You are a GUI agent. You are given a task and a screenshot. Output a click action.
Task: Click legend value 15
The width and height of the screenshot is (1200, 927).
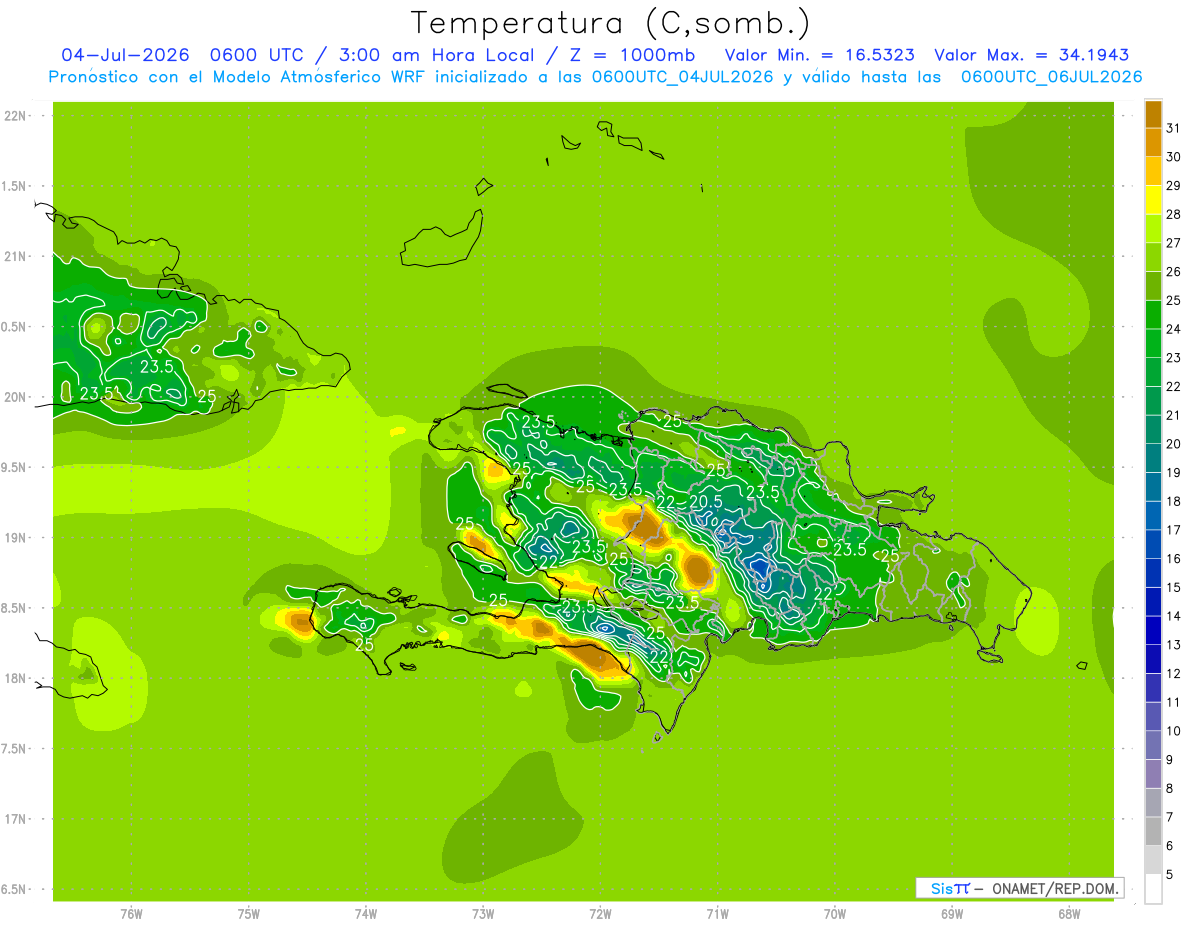click(1172, 587)
